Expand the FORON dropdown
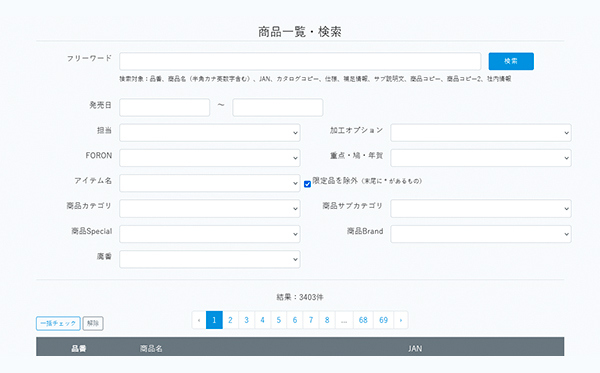Screen dimensions: 600x373 click(210, 158)
